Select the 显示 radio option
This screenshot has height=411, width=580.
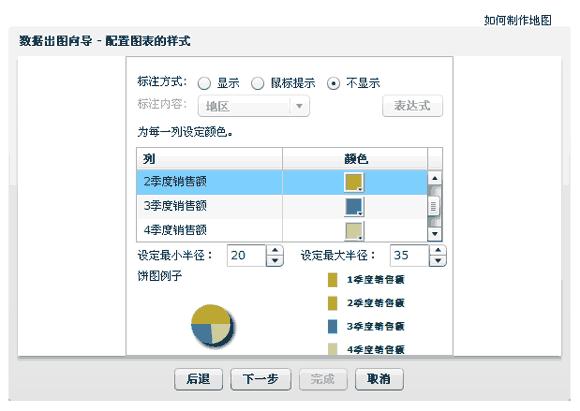(204, 83)
